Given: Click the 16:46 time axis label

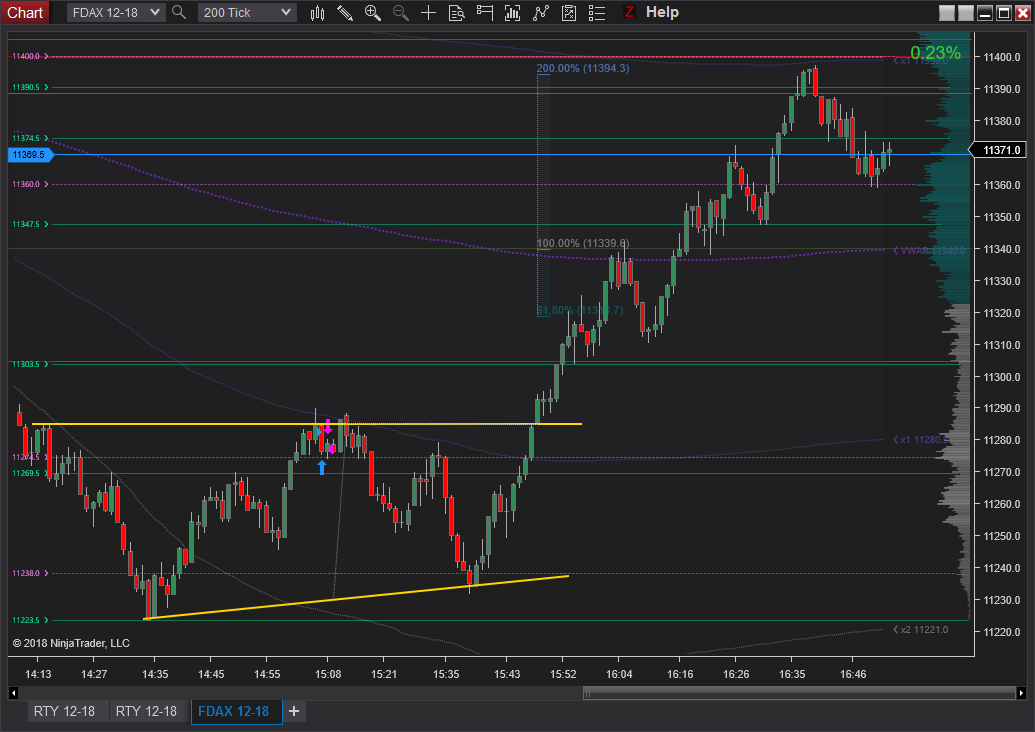Looking at the screenshot, I should tap(853, 674).
